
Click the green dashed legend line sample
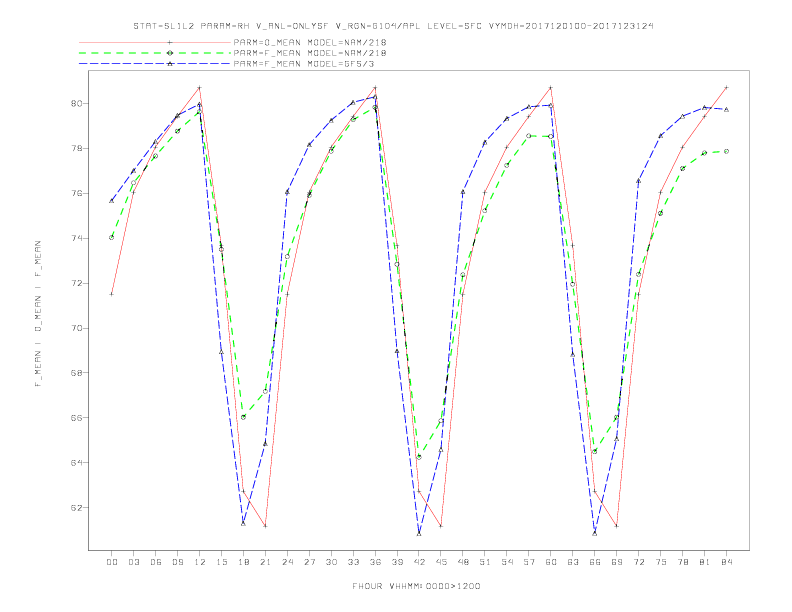tap(155, 53)
